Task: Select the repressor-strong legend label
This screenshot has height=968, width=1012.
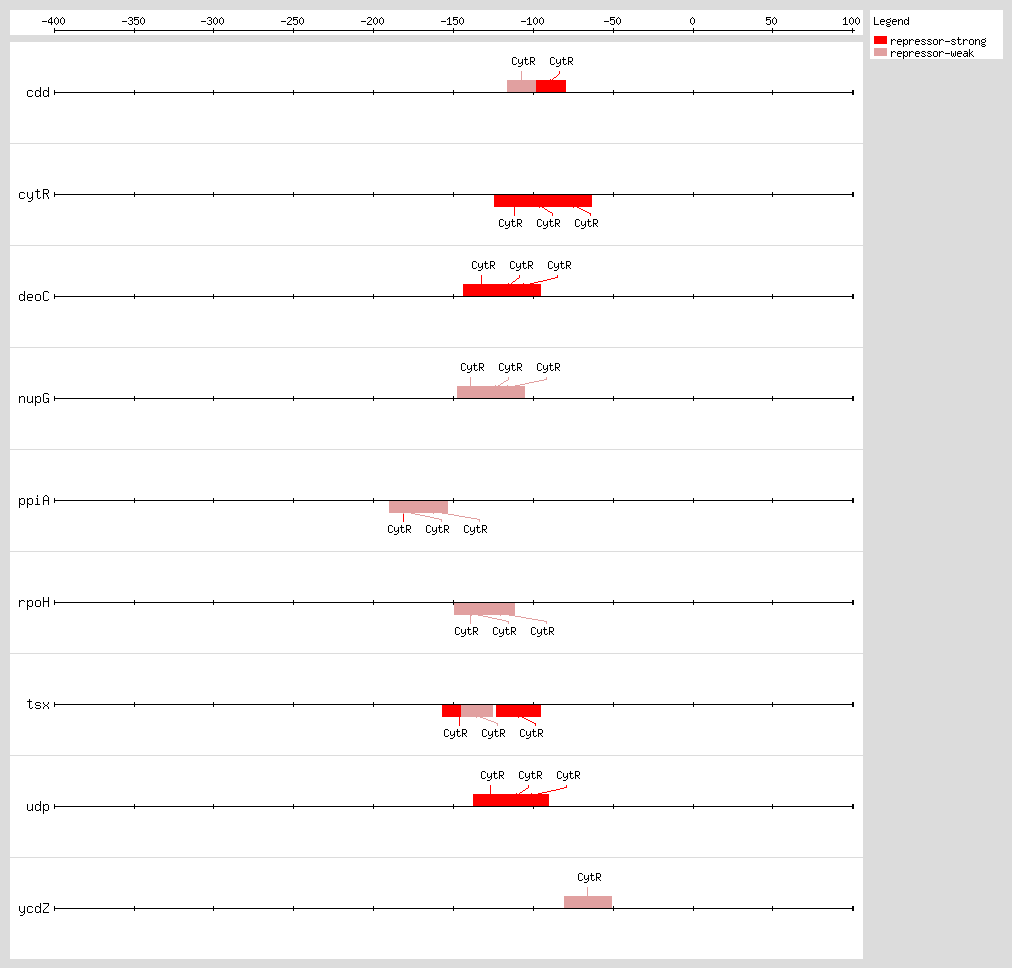Action: tap(938, 41)
